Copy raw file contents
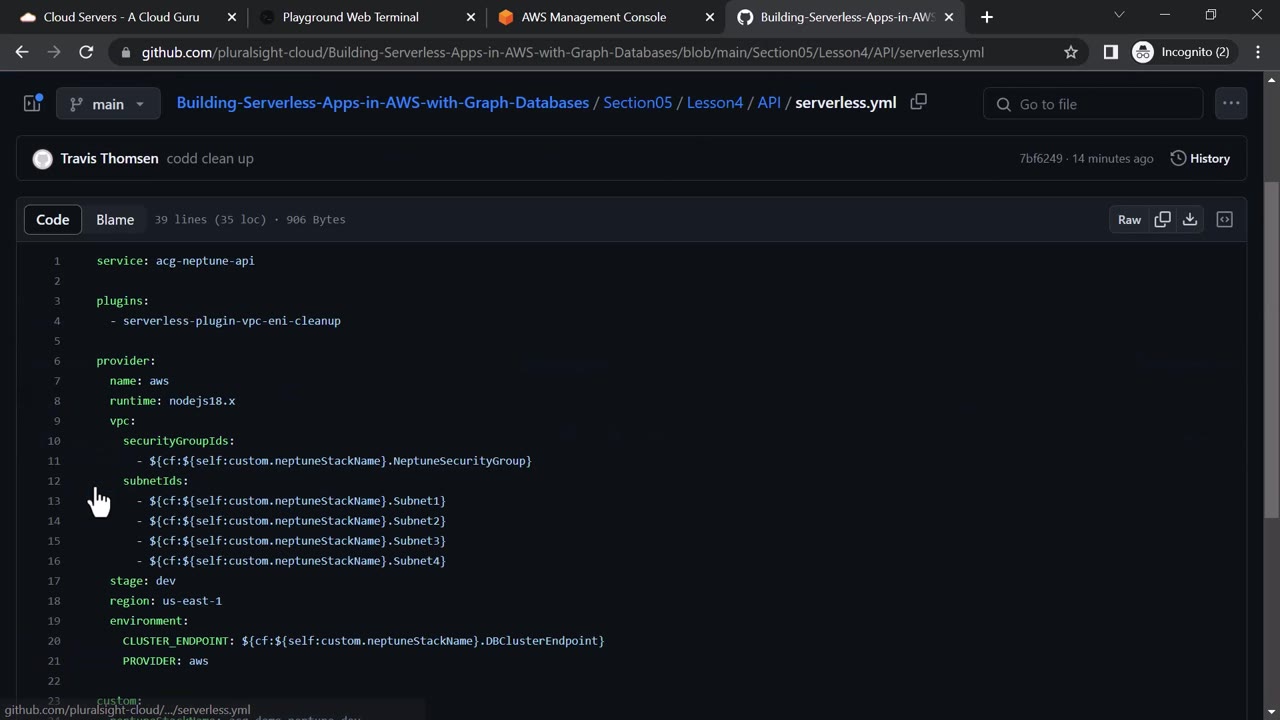 (1162, 220)
